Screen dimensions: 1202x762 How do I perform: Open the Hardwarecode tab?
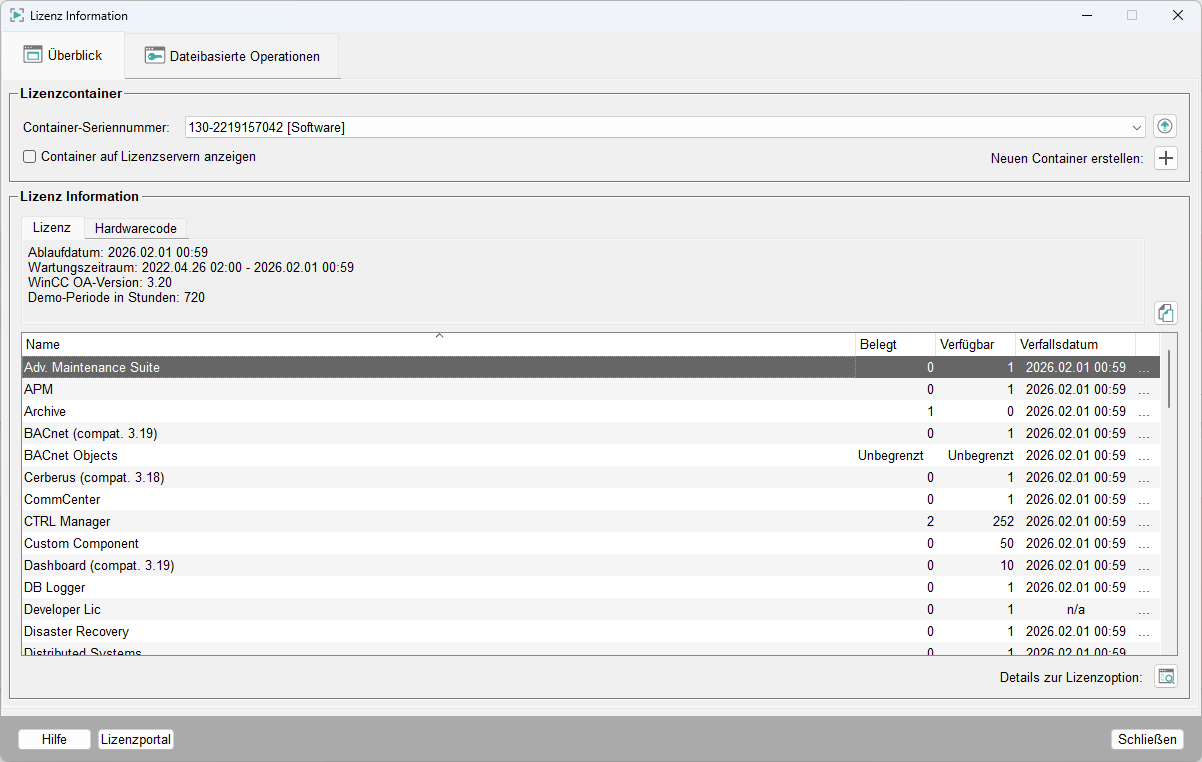click(135, 229)
